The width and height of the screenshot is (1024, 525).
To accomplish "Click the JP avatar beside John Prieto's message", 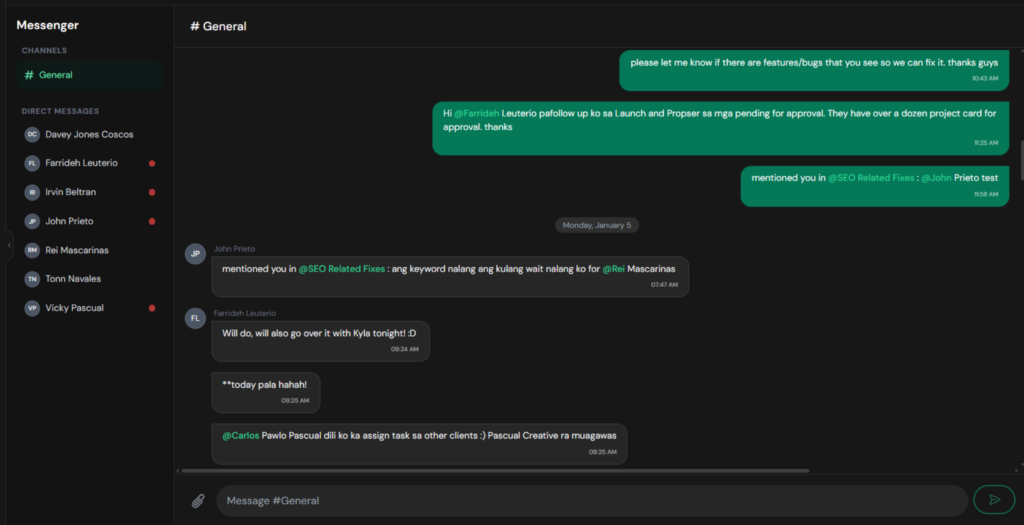I will 195,254.
